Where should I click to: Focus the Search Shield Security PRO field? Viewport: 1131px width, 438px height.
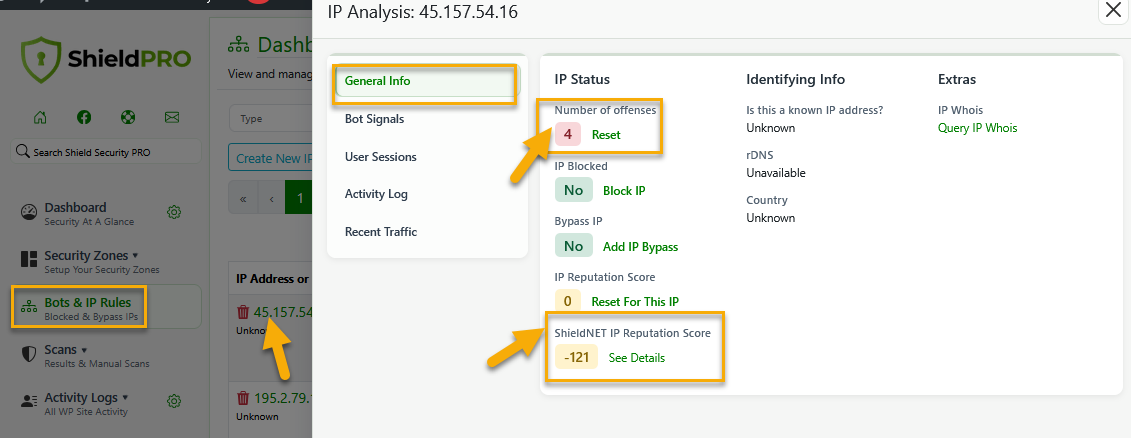pyautogui.click(x=105, y=152)
